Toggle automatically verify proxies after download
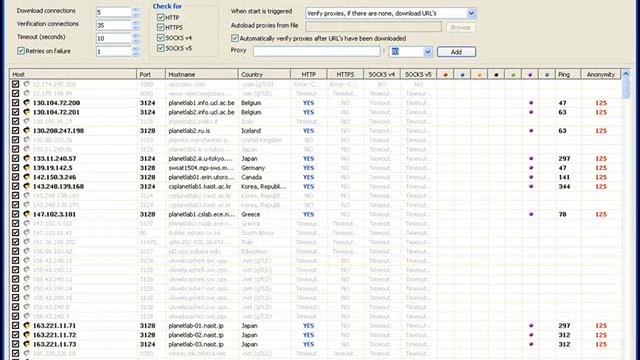The width and height of the screenshot is (640, 360). pyautogui.click(x=235, y=38)
